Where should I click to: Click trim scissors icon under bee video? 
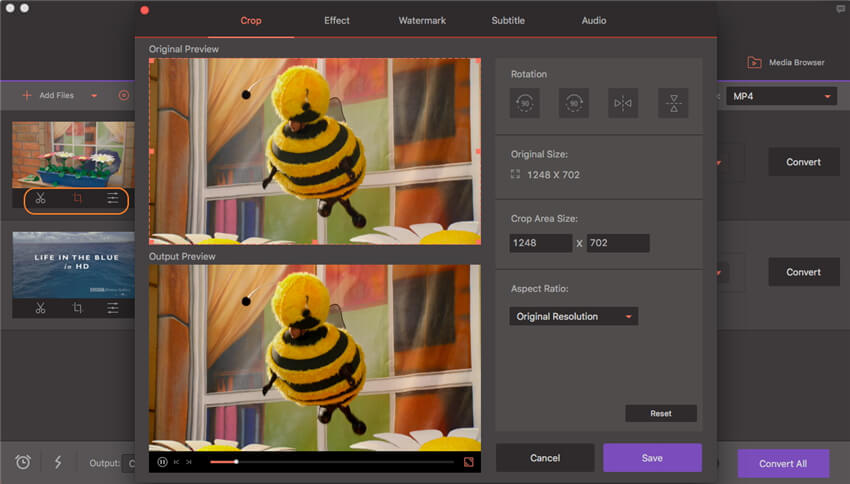point(41,198)
